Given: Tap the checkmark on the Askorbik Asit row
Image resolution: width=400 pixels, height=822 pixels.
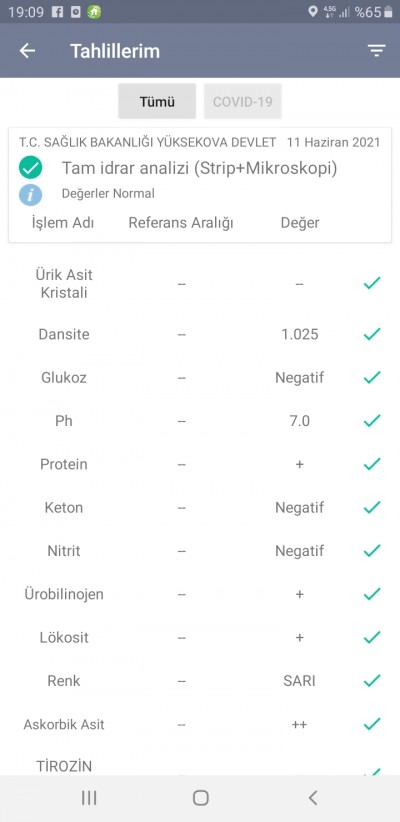Looking at the screenshot, I should point(372,724).
